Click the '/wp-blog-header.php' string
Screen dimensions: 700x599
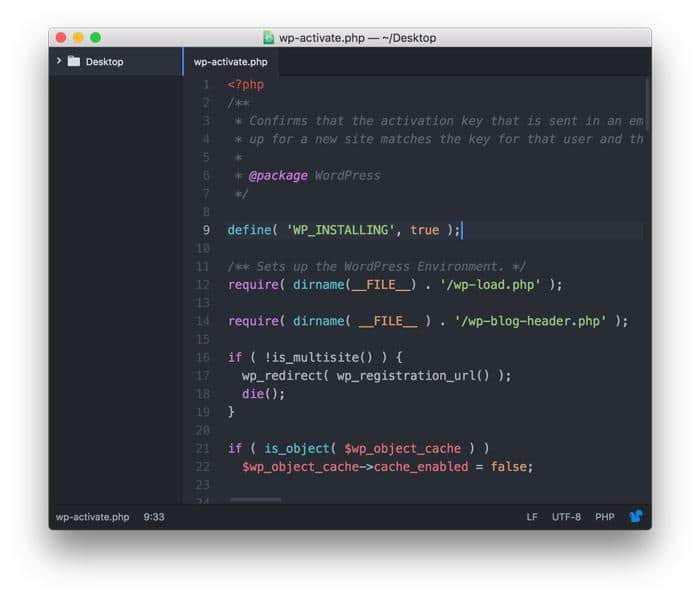tap(530, 321)
